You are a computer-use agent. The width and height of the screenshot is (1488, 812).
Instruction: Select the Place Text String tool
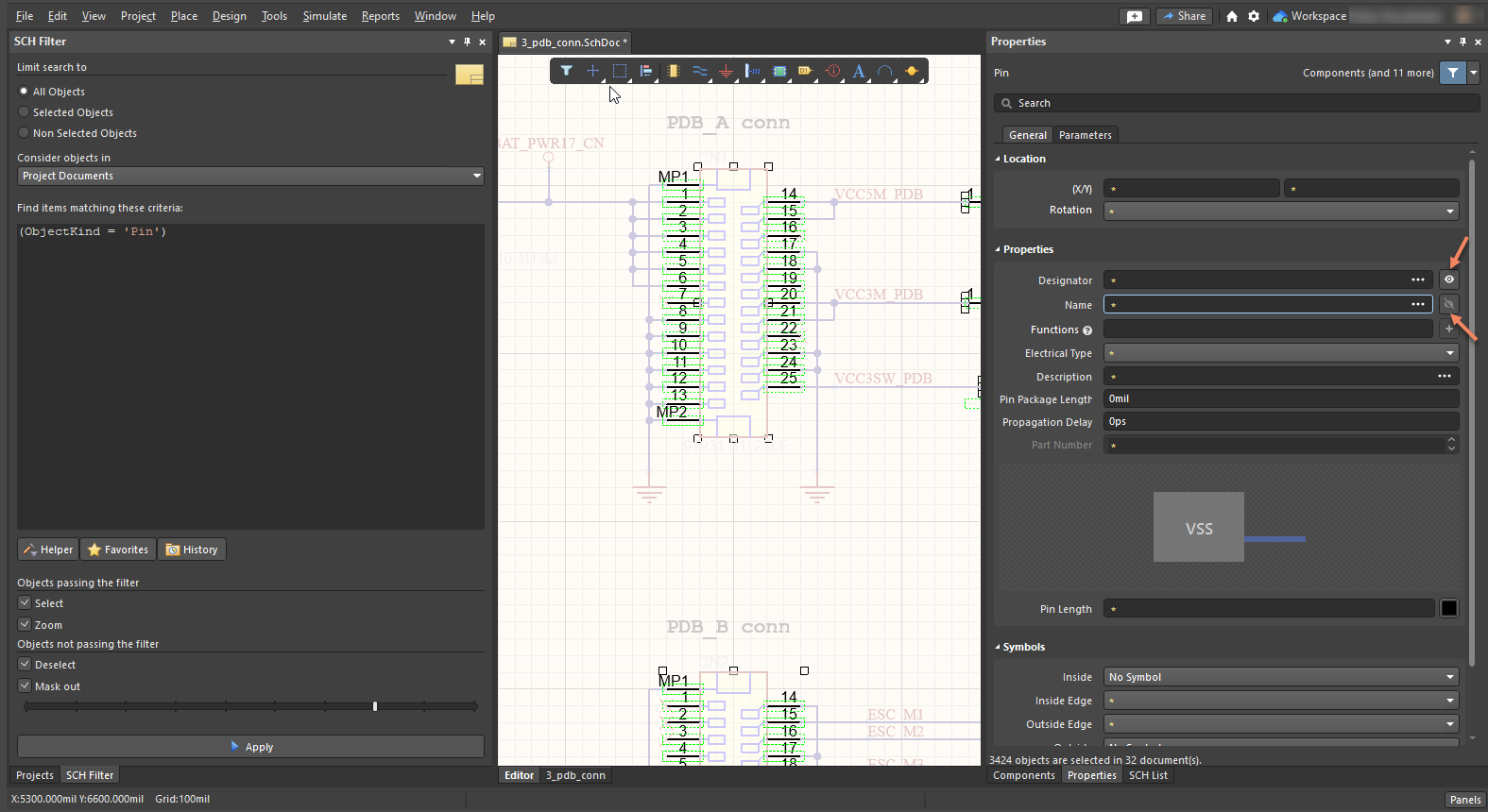click(x=858, y=71)
